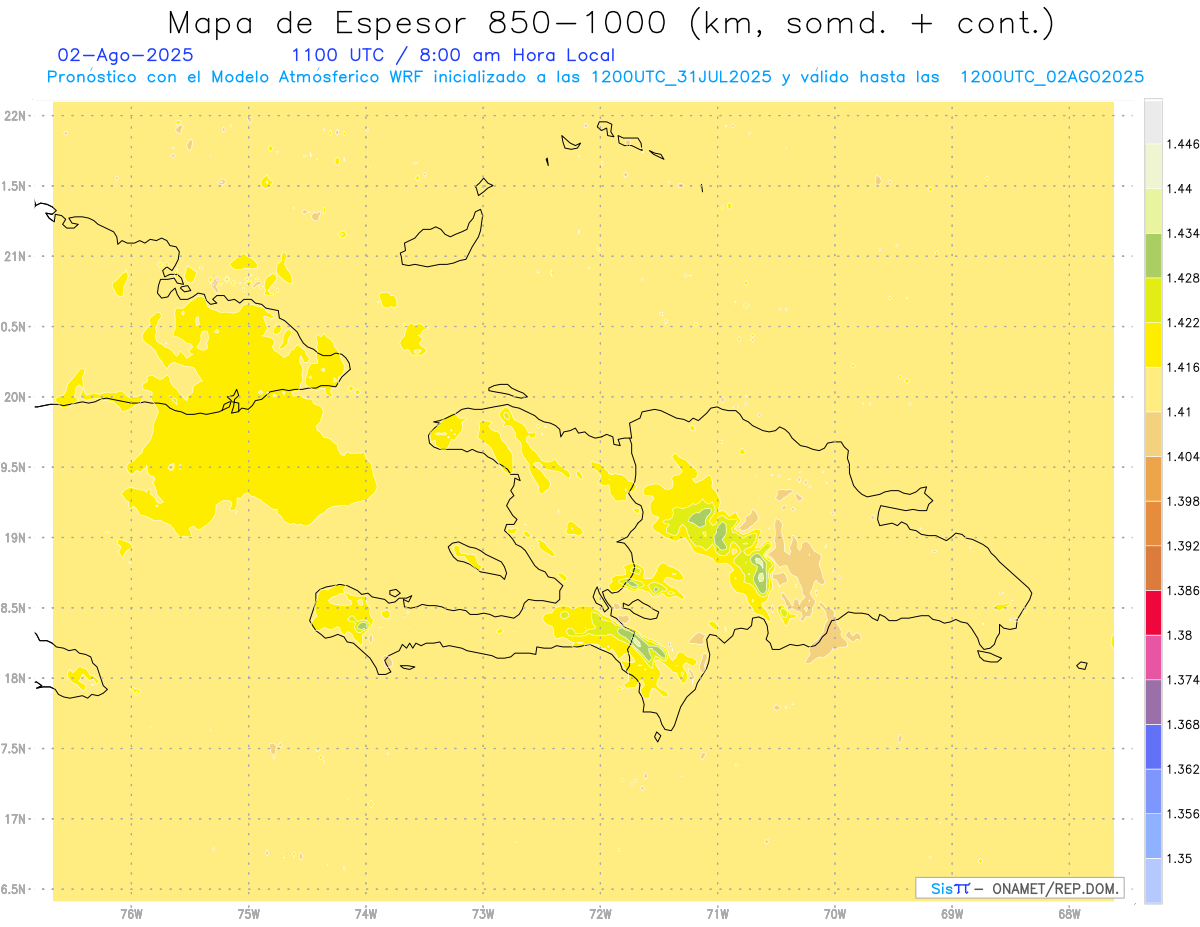Select the legend value '1.434'

[1182, 233]
